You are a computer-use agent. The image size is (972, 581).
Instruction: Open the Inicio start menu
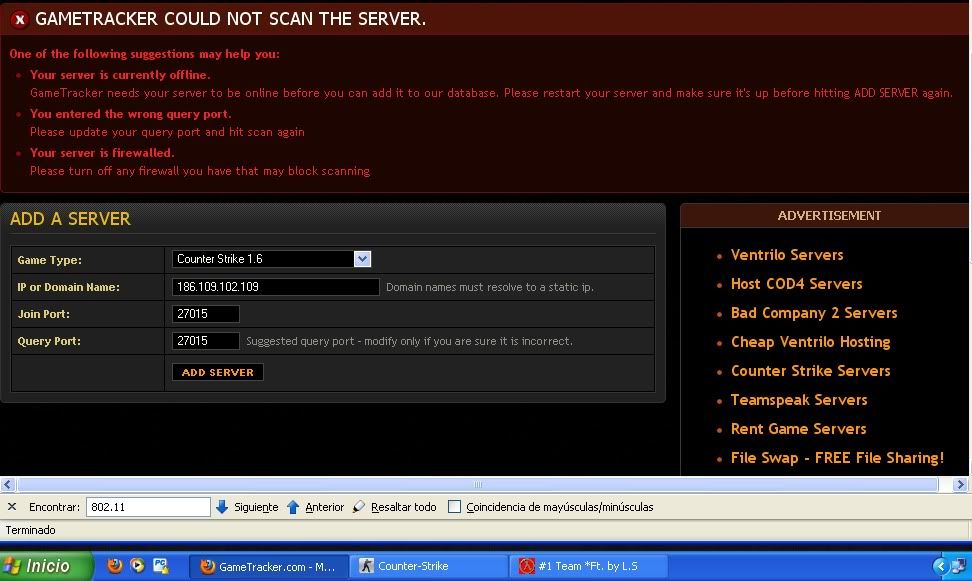(46, 565)
